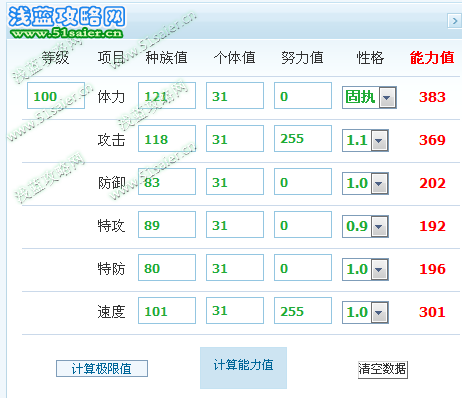Click the right arrow icon at top corner
462x398 pixels.
[454, 21]
